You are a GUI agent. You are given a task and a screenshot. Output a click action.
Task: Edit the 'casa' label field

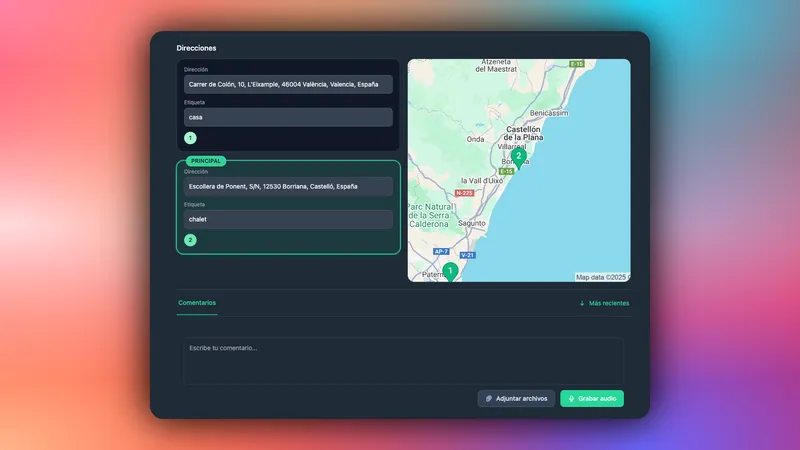[x=288, y=117]
